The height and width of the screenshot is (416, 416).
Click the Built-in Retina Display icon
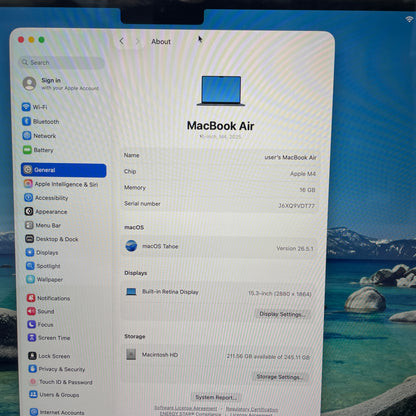pyautogui.click(x=131, y=292)
